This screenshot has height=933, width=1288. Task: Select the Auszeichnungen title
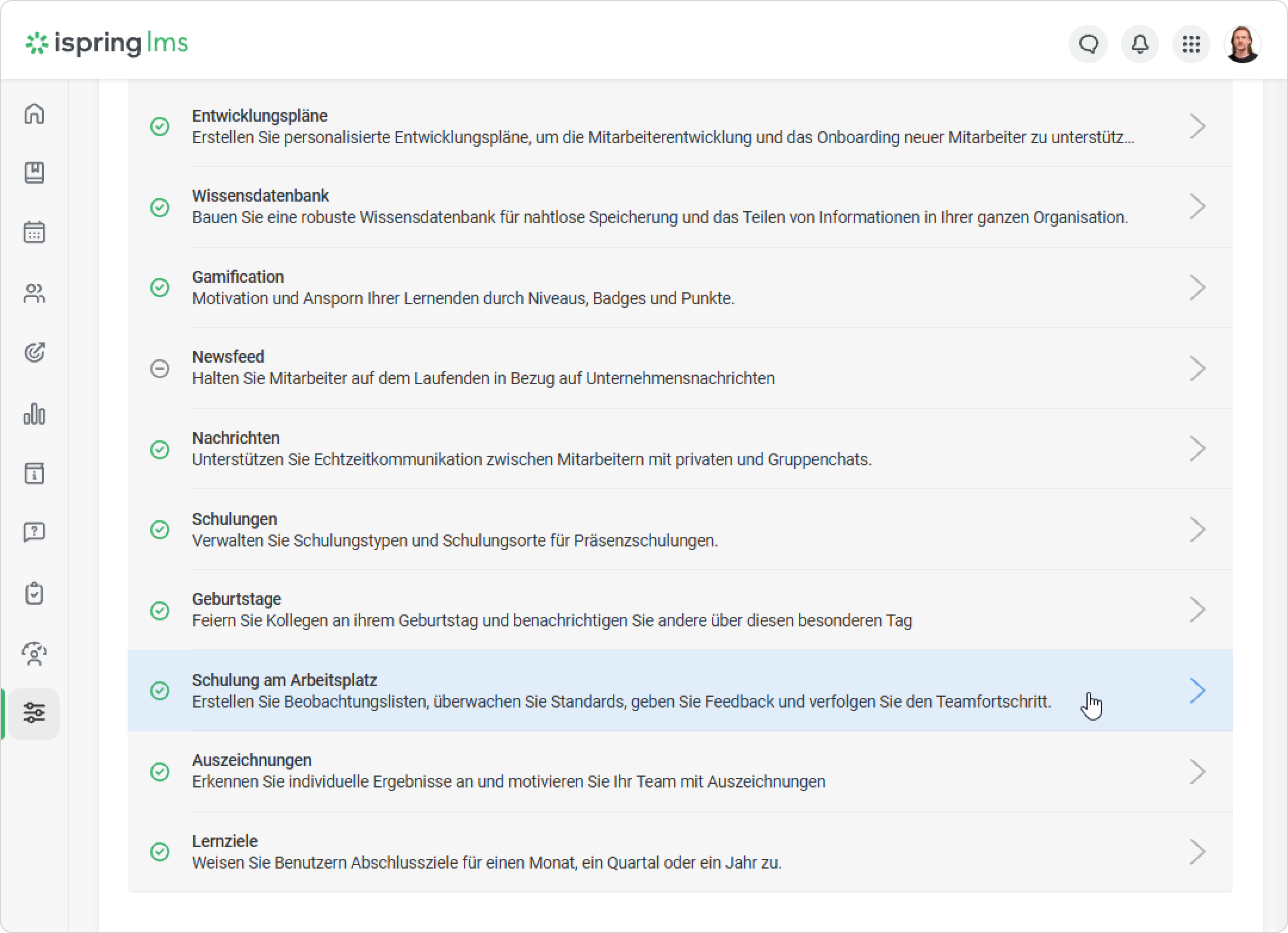coord(252,760)
